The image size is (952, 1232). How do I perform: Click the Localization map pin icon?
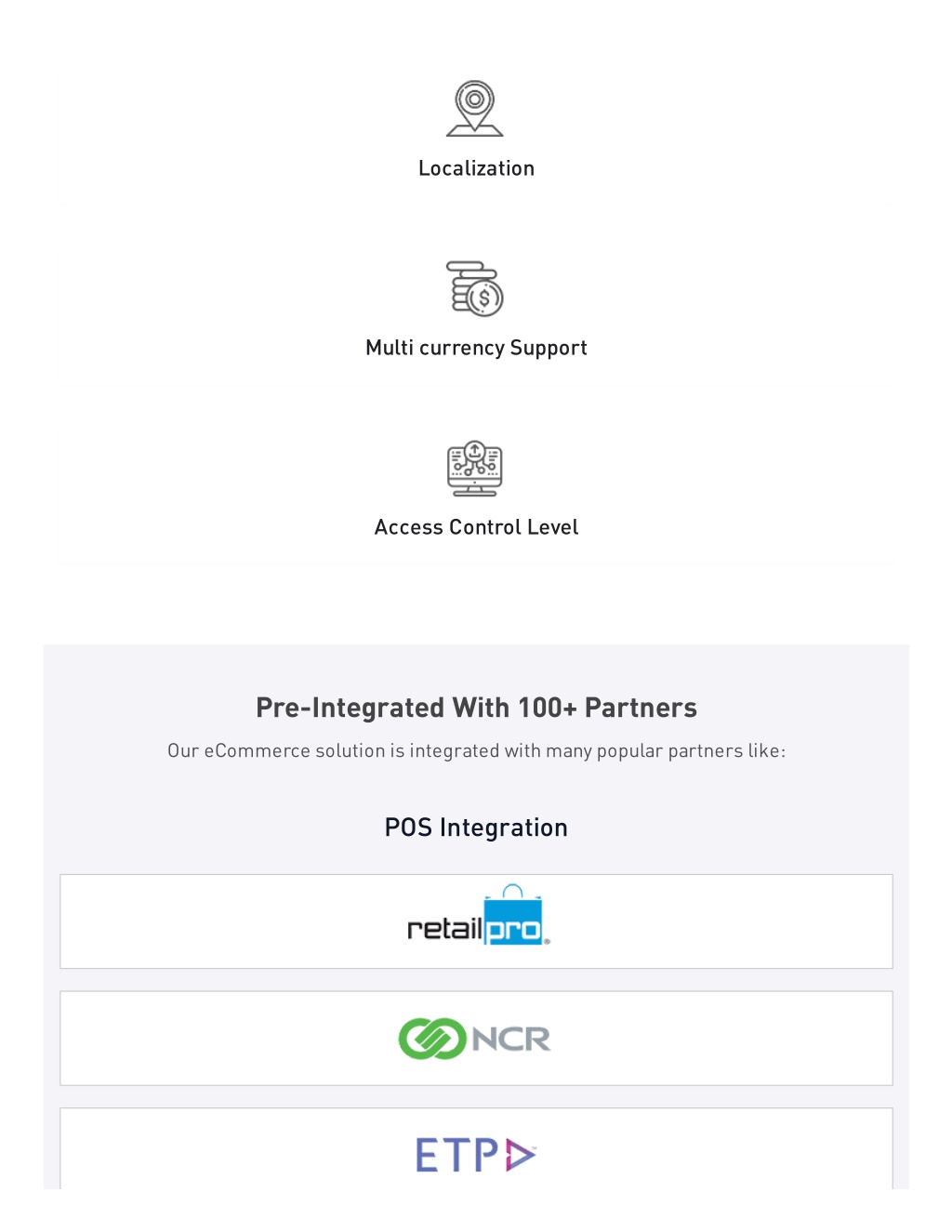click(x=475, y=109)
